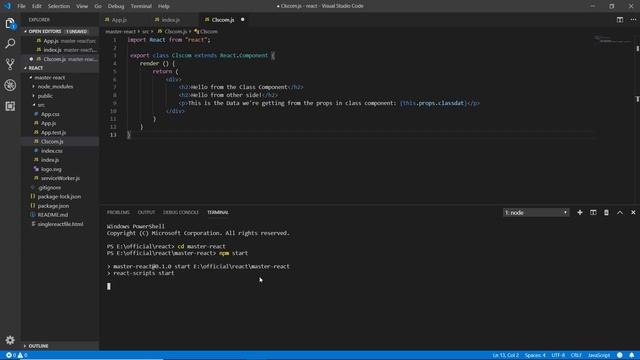Click the unsaved dot on Clscom.js tab

click(x=242, y=20)
